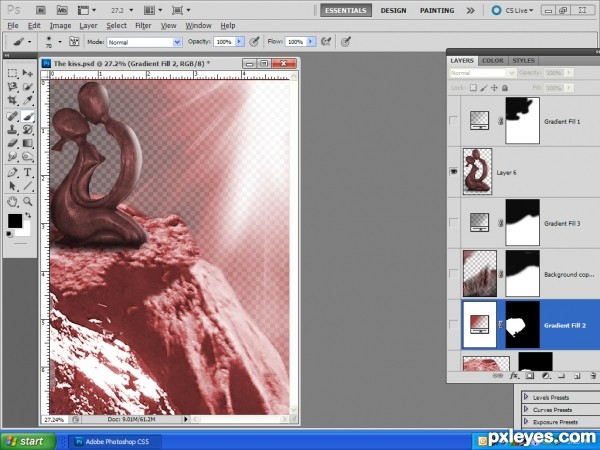Select the Eraser tool
This screenshot has height=450, width=600.
tap(12, 143)
